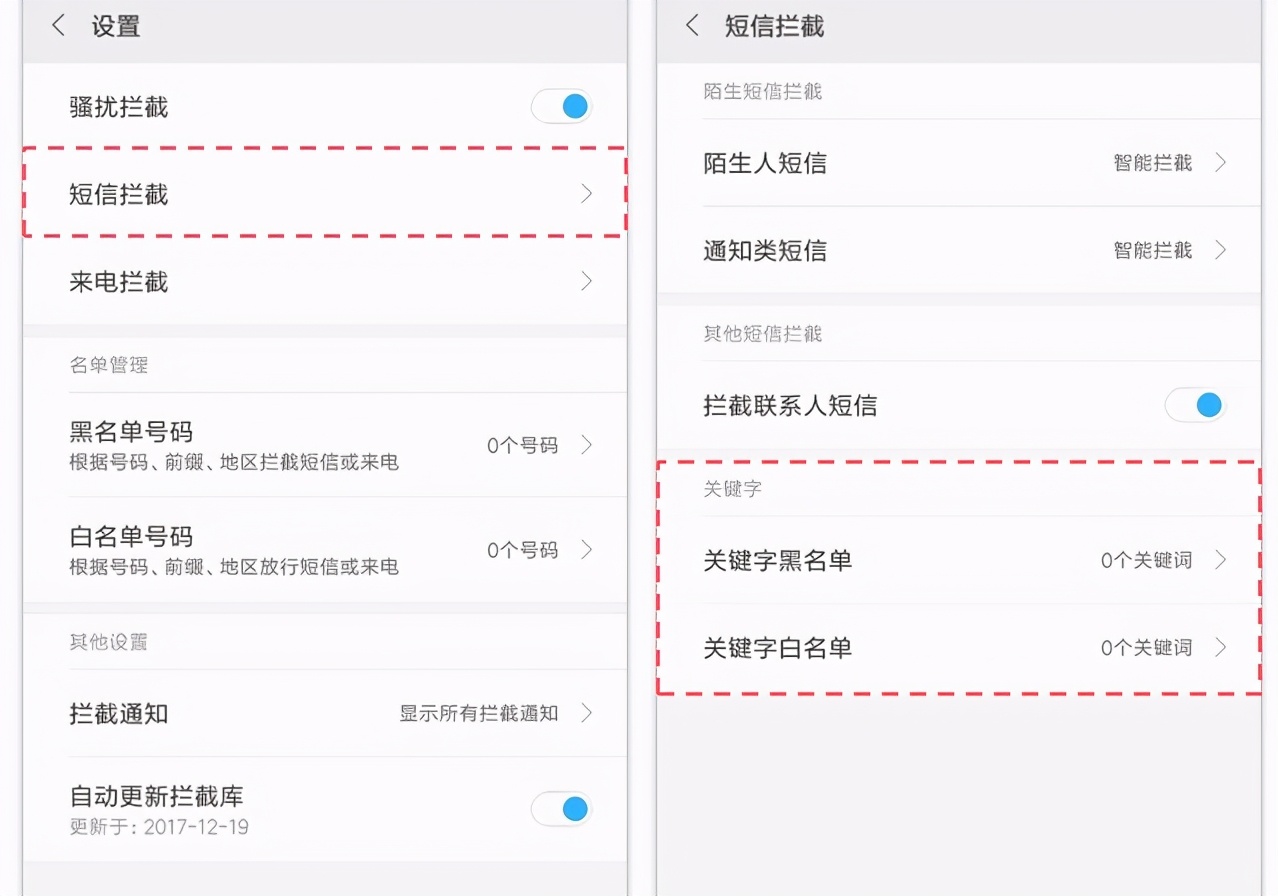Open 通知类短信 option

pyautogui.click(x=959, y=250)
